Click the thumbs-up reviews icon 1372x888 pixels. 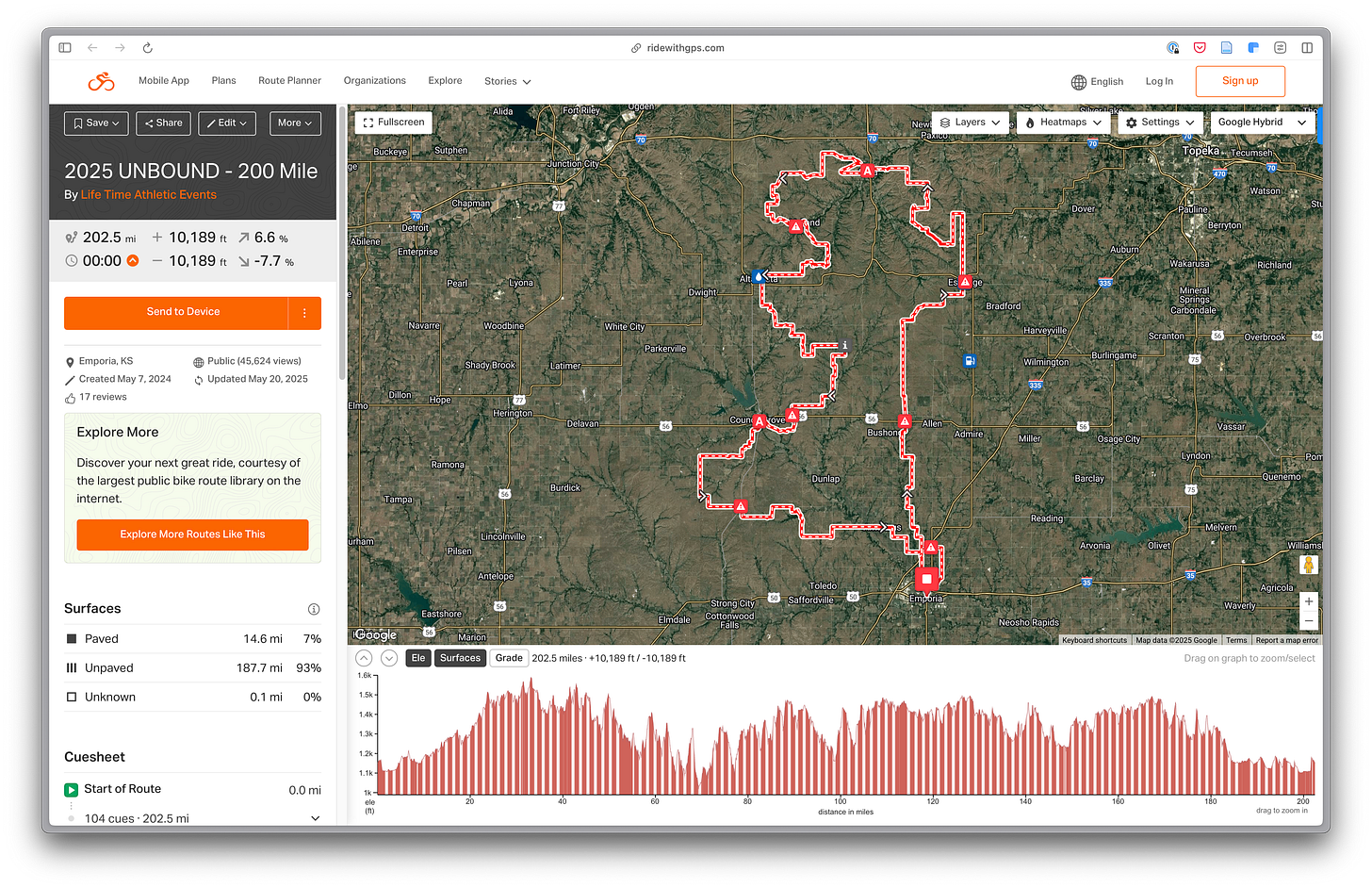click(71, 398)
